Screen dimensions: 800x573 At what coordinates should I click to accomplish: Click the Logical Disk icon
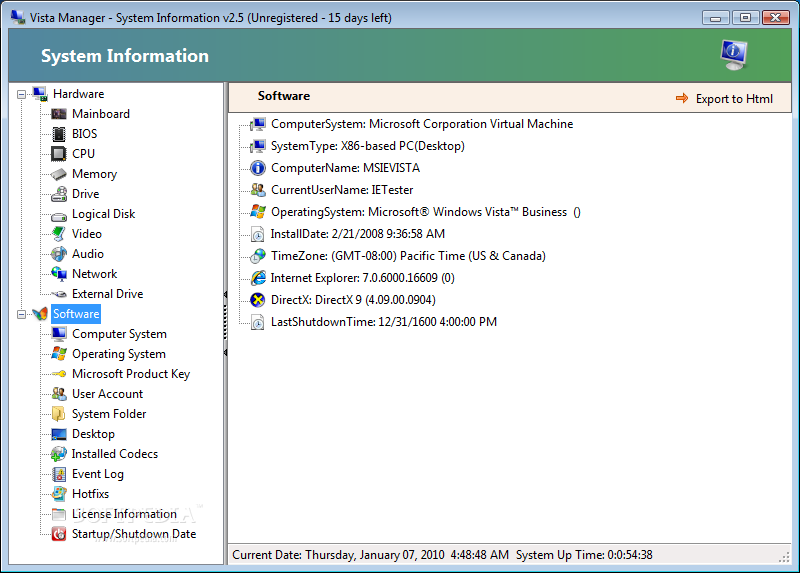59,216
